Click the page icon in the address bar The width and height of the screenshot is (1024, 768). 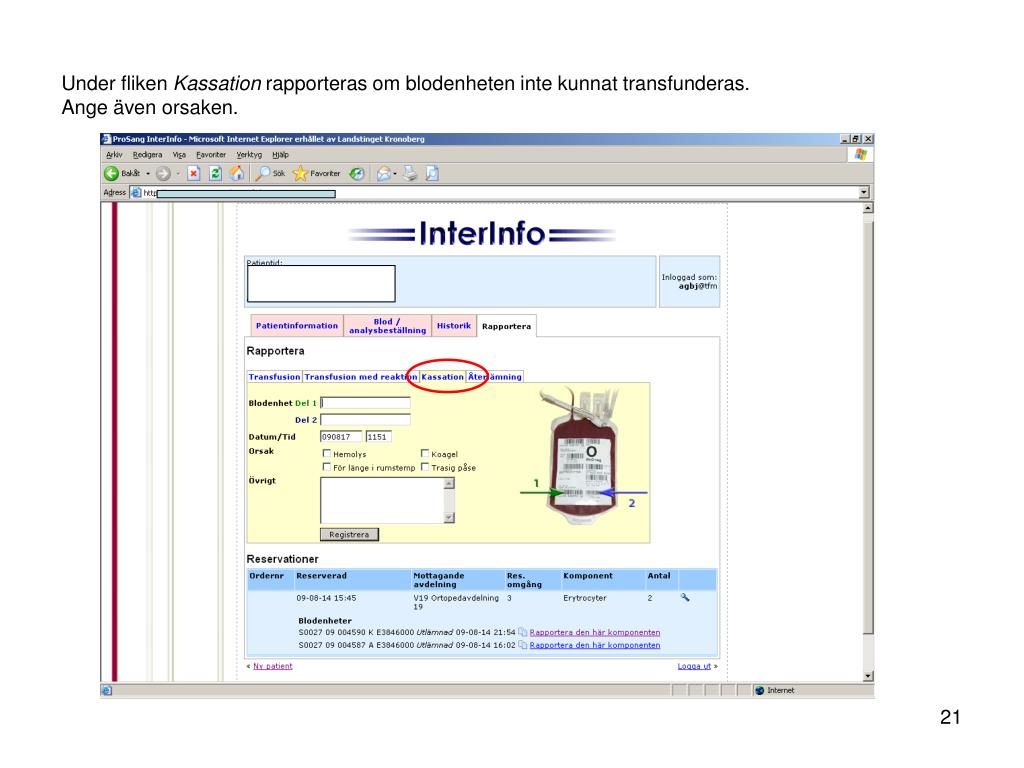click(136, 193)
